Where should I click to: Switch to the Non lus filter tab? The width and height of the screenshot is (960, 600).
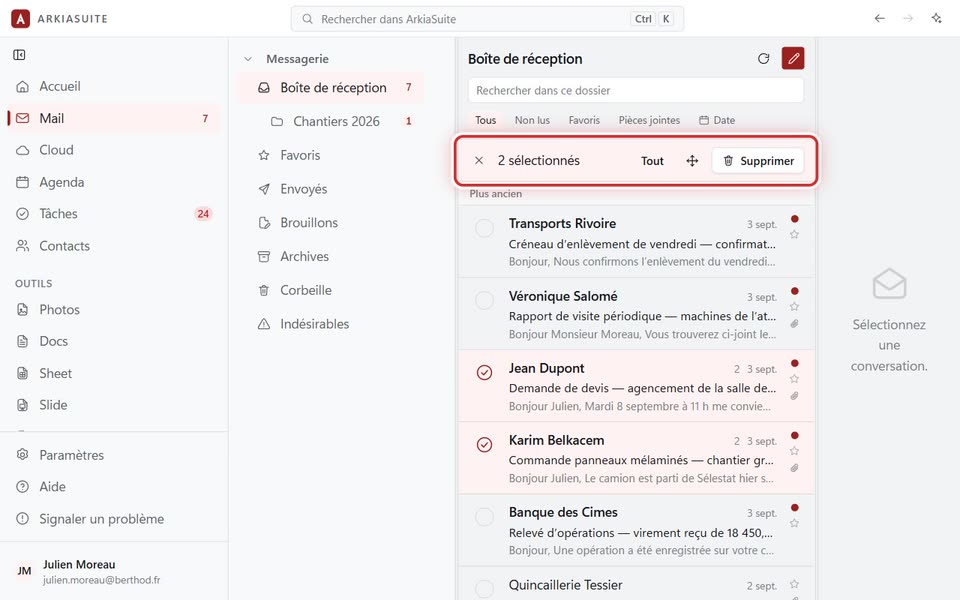click(532, 120)
